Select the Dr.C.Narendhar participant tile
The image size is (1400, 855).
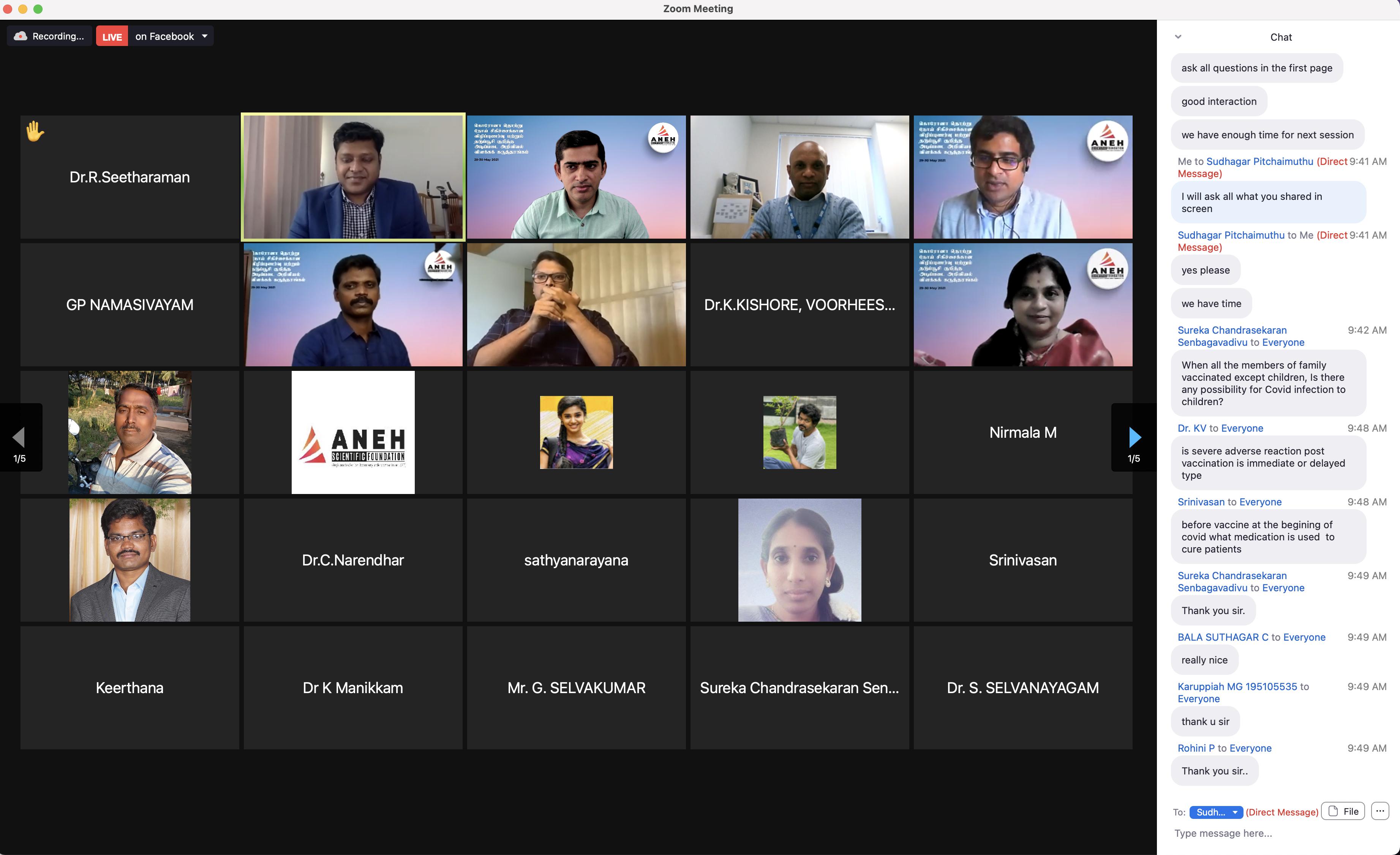353,560
